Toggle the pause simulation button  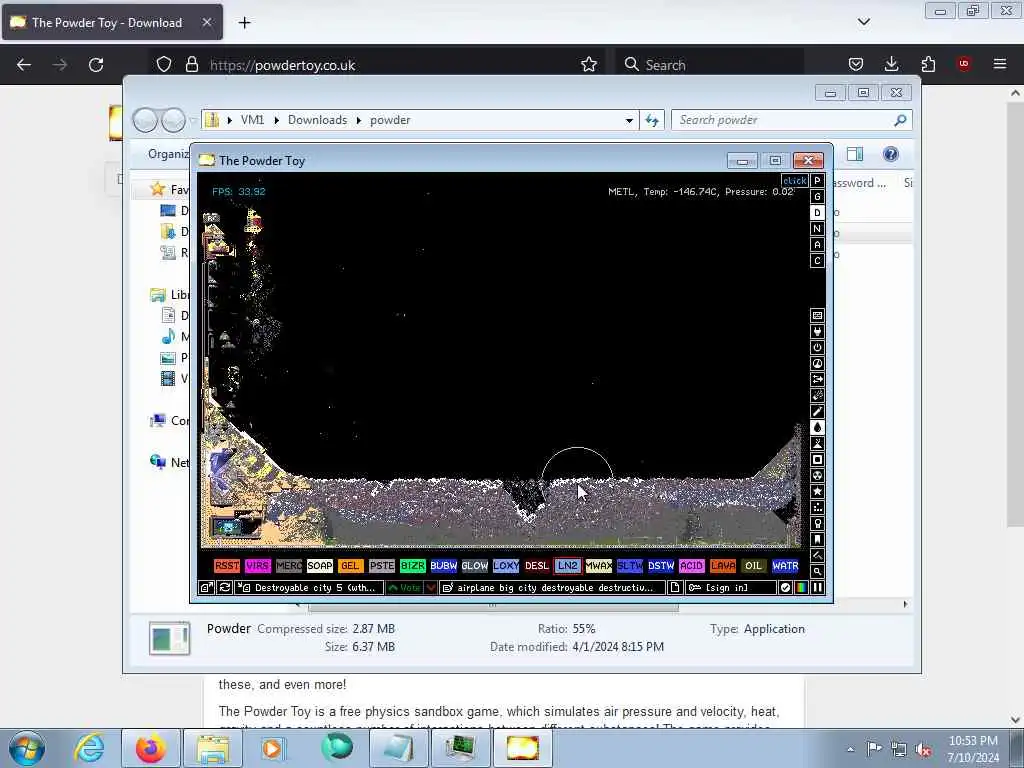[x=817, y=588]
